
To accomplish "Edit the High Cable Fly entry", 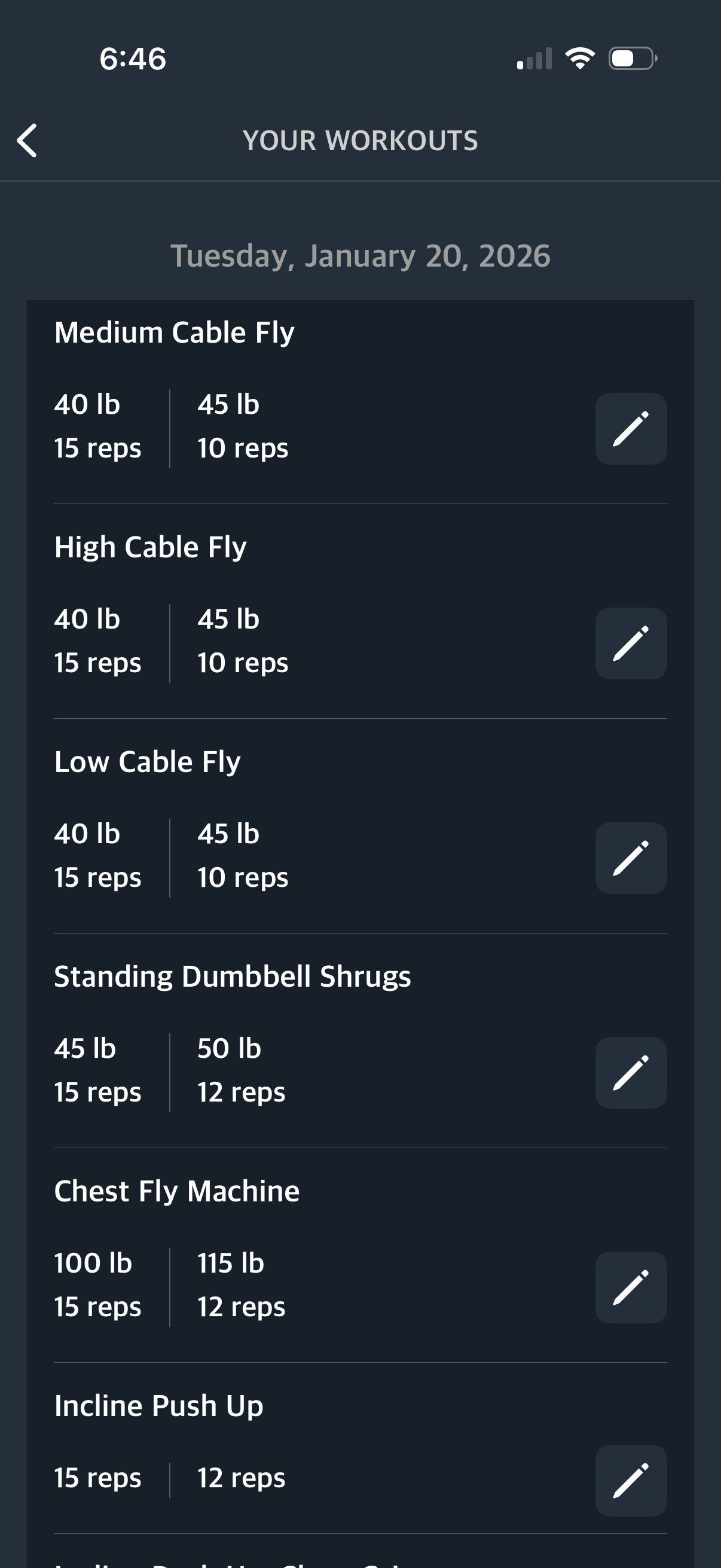I will (x=630, y=643).
